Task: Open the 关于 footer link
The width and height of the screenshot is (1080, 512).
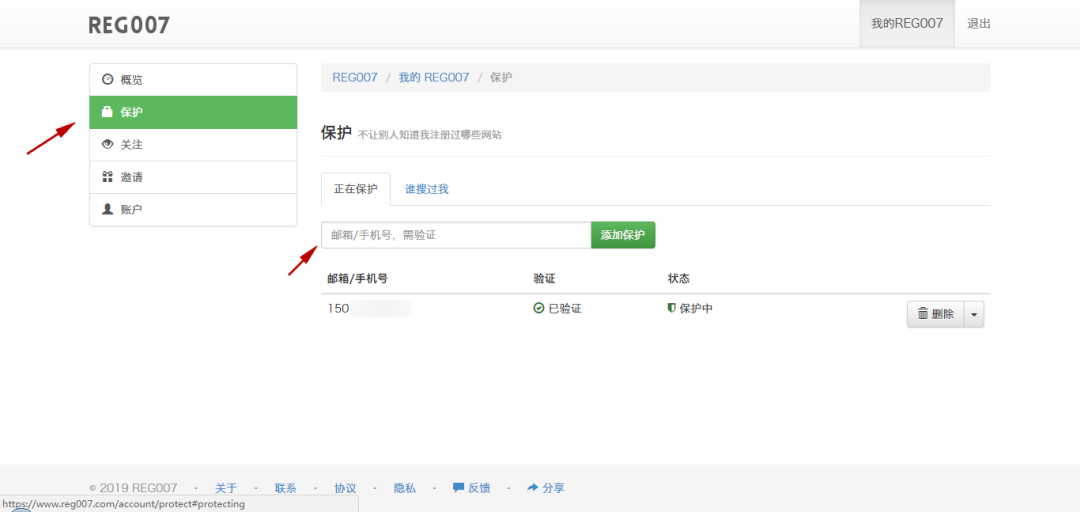Action: [226, 488]
